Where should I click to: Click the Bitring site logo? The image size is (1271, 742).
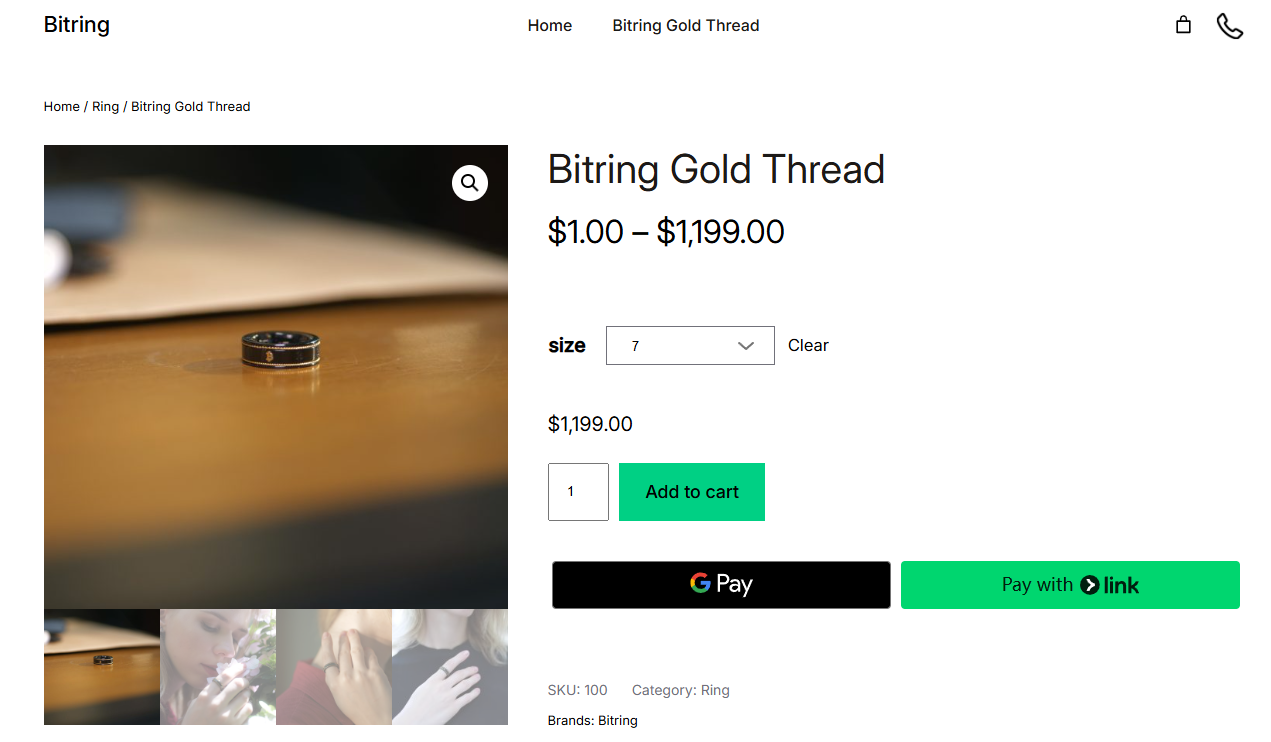point(77,25)
